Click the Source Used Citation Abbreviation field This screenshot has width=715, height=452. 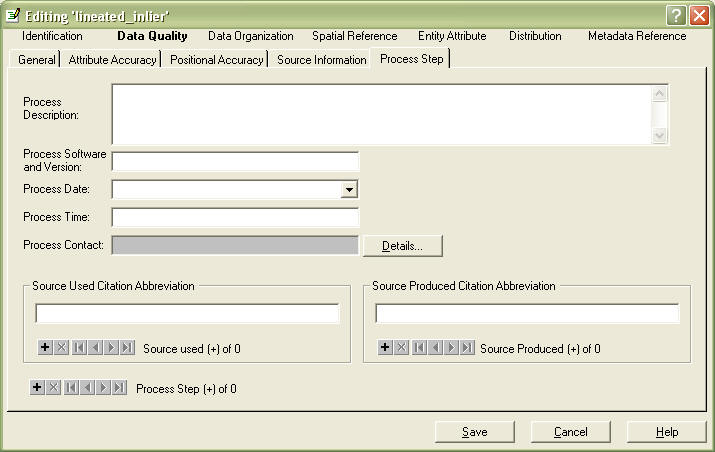(187, 314)
